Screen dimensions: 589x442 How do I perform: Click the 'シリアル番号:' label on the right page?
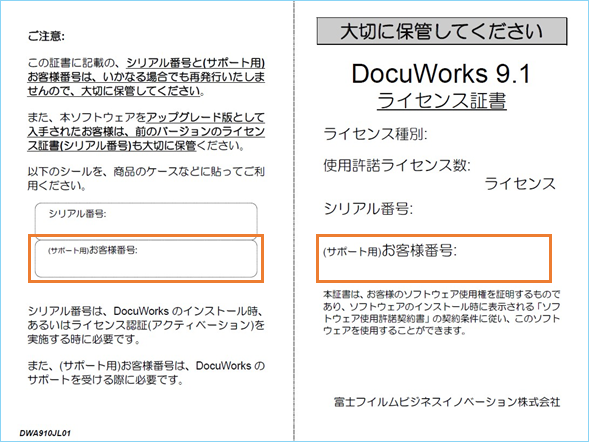click(x=368, y=208)
